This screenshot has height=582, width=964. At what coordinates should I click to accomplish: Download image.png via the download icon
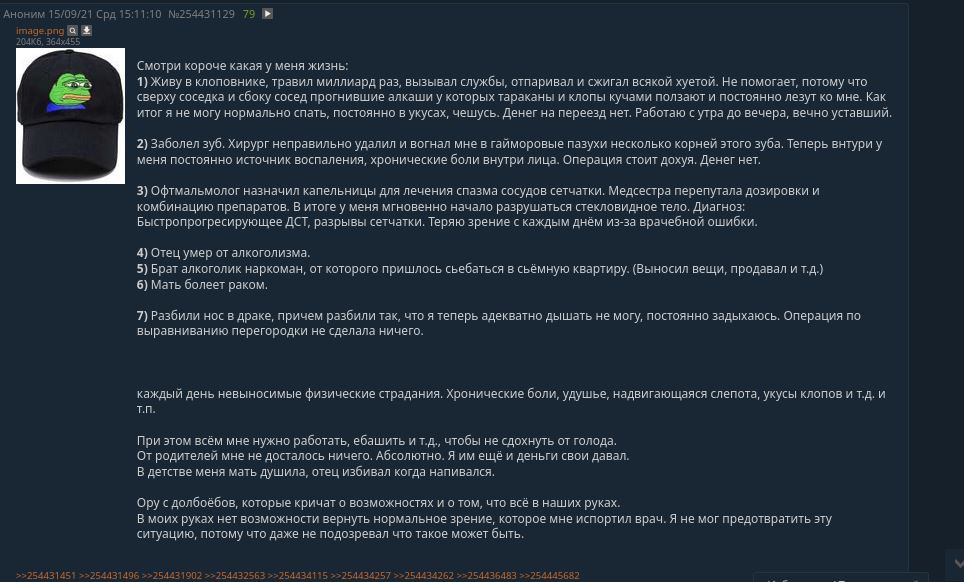87,30
